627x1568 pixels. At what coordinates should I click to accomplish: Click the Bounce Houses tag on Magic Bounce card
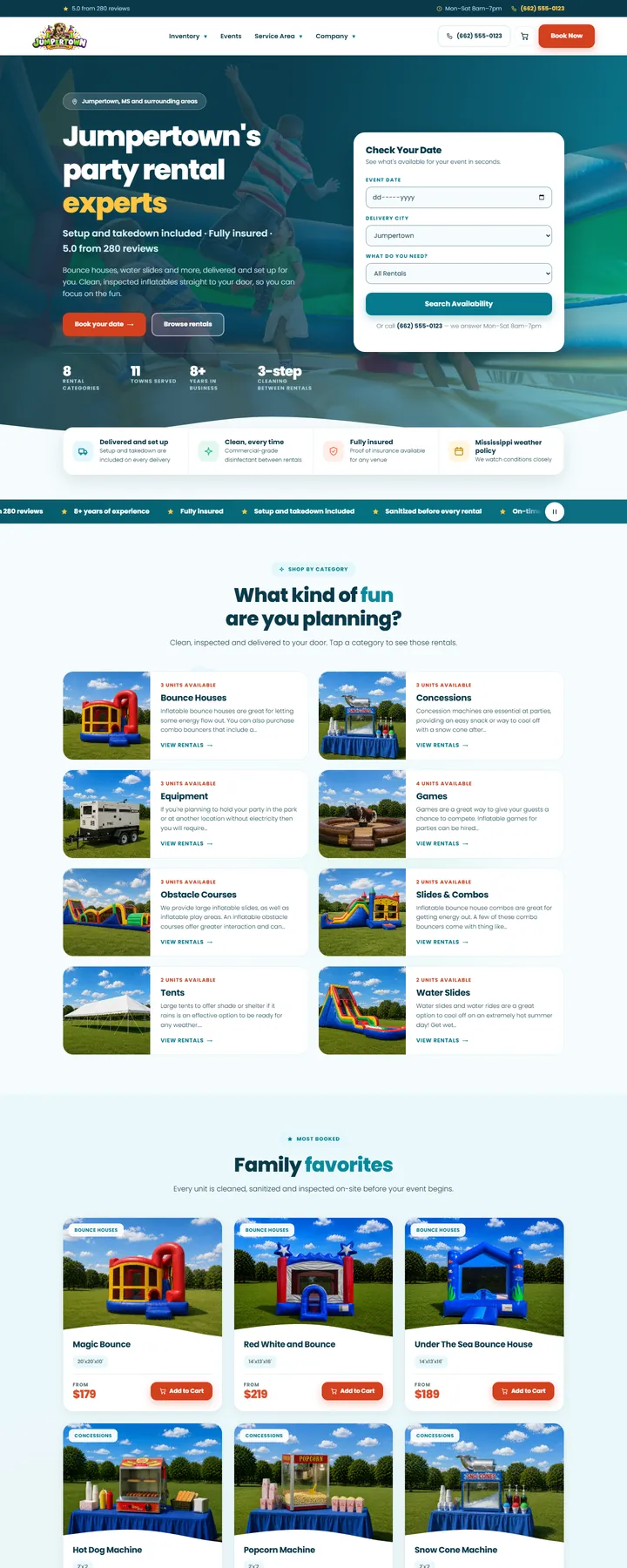click(x=96, y=1230)
